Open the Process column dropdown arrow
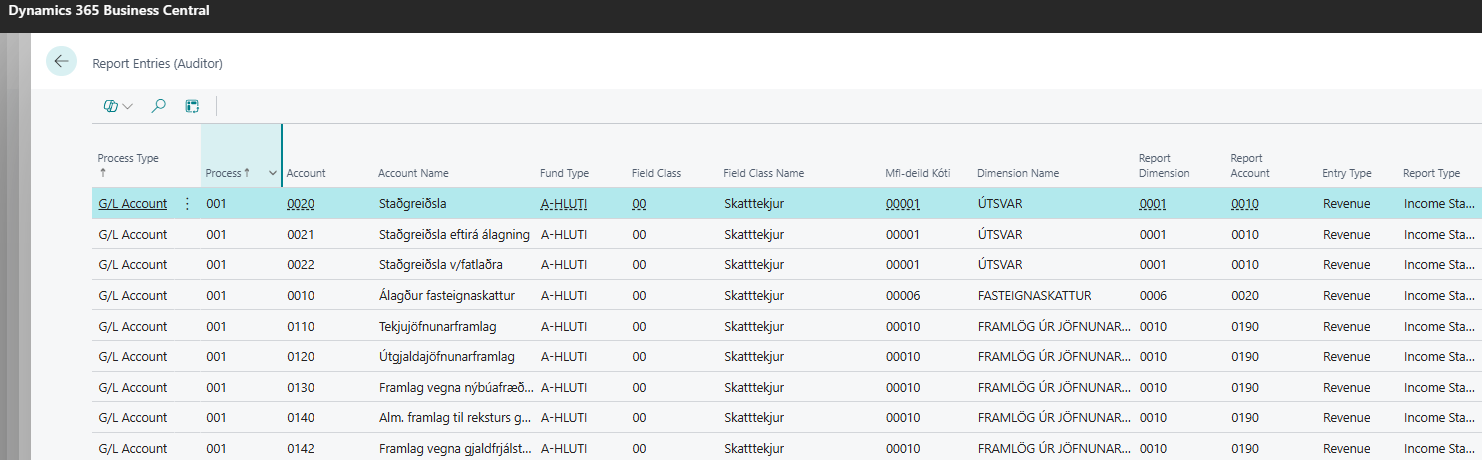 pyautogui.click(x=273, y=173)
